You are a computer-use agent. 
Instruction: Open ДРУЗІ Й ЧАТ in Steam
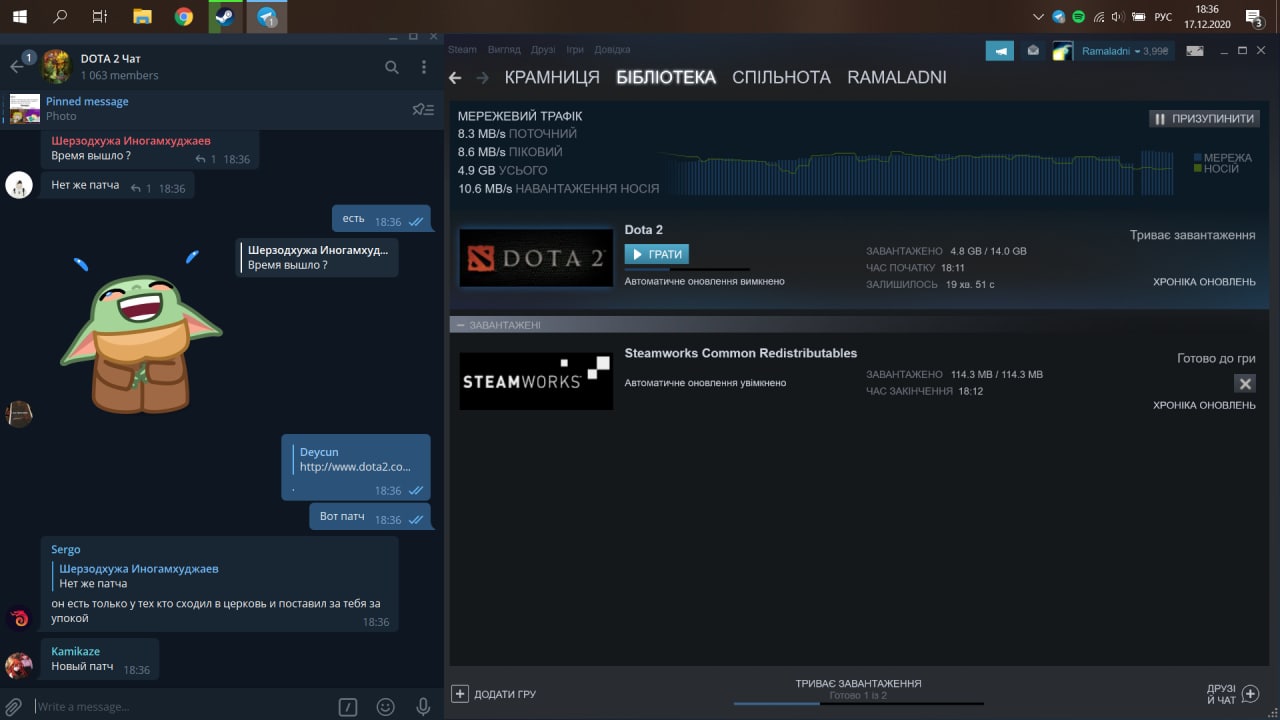point(1232,694)
